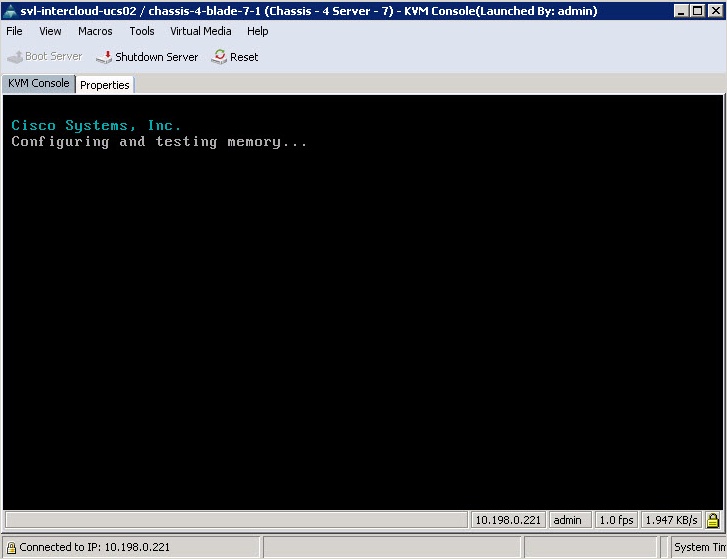This screenshot has height=559, width=727.
Task: Click the System Time status field
Action: [699, 547]
